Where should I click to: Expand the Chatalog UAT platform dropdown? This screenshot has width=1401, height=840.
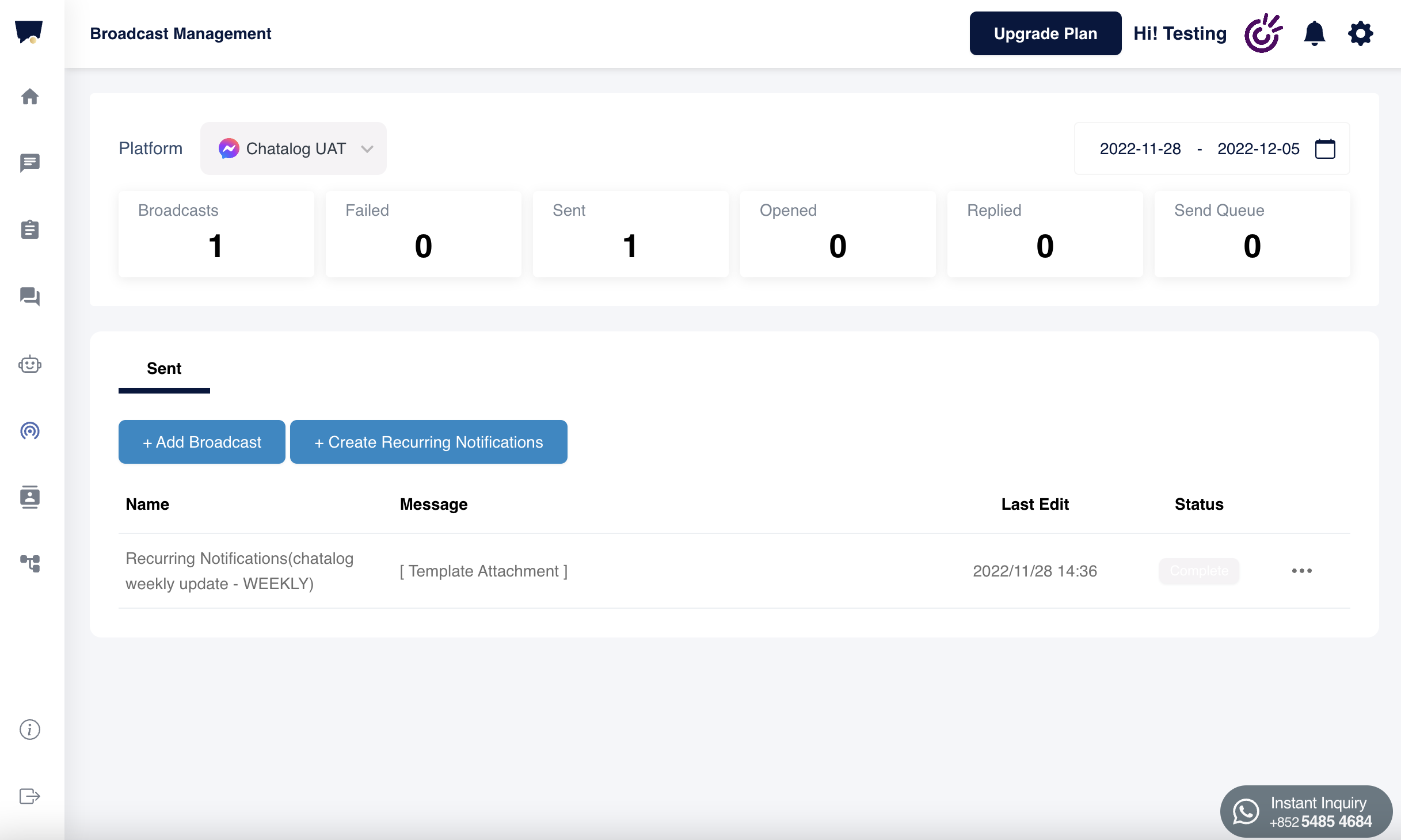pos(294,148)
